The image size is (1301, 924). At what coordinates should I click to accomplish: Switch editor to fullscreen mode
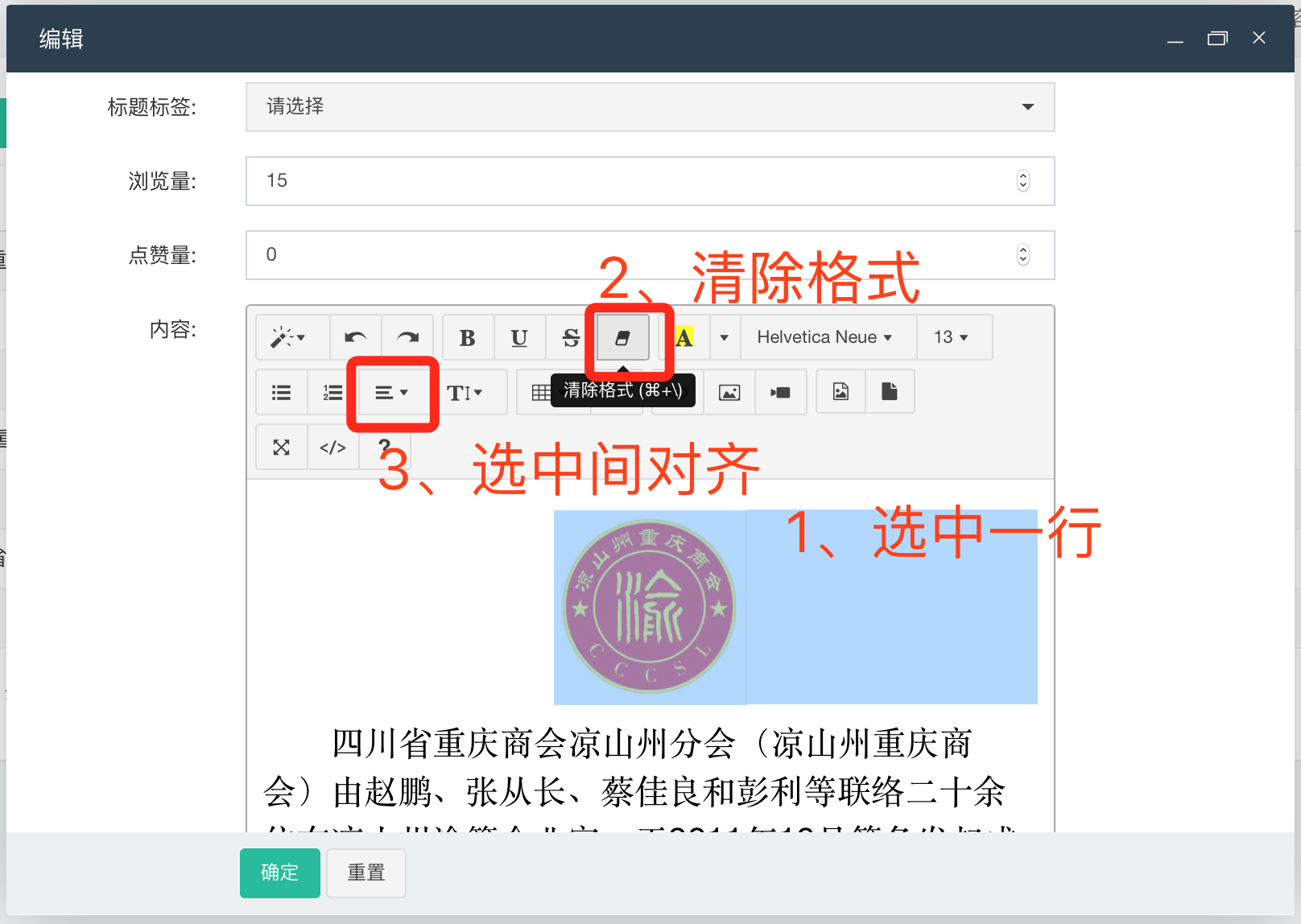[281, 448]
